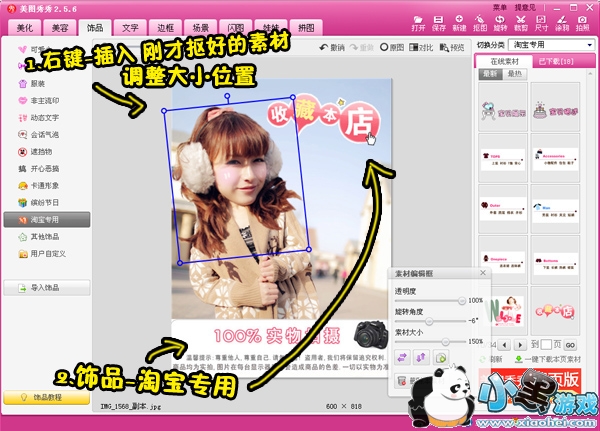Adjust the 透明度 (Opacity) slider handle

(462, 300)
